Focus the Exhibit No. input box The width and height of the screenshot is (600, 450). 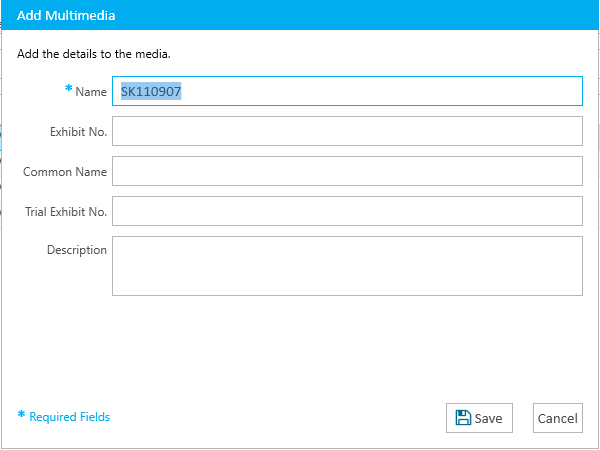pyautogui.click(x=347, y=131)
